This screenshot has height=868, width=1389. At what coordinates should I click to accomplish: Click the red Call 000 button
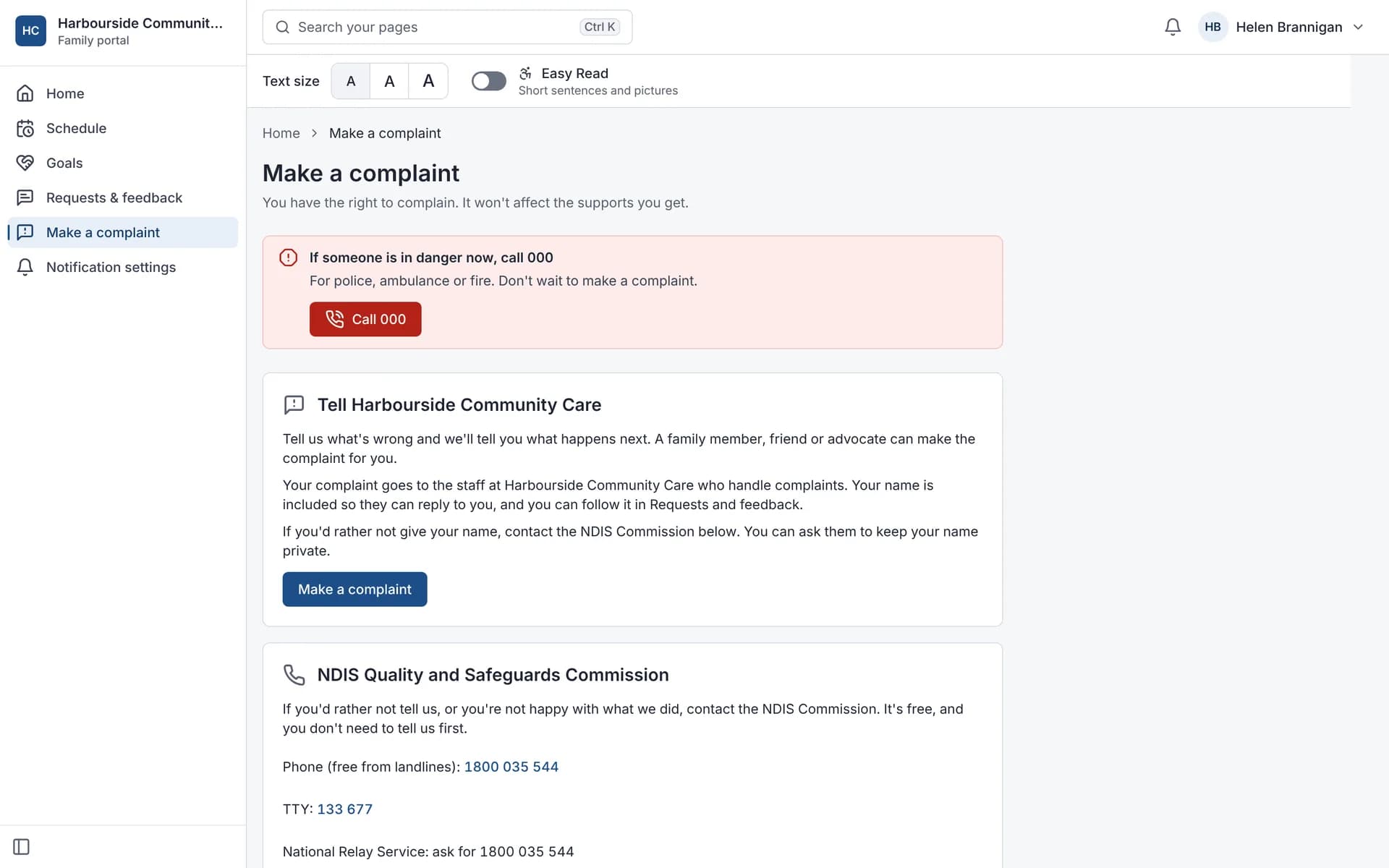(x=365, y=319)
